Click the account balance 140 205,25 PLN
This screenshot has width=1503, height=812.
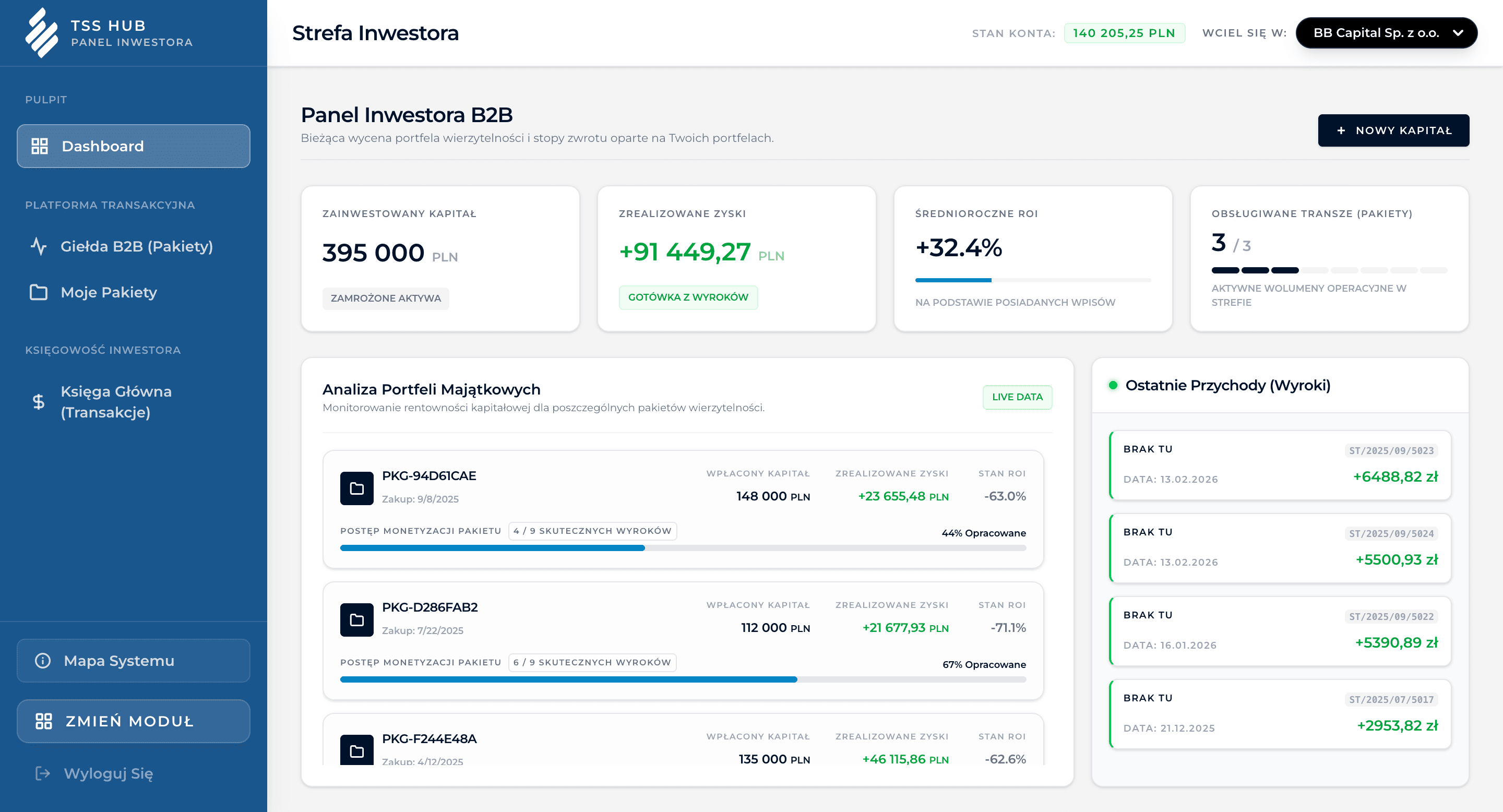click(1125, 33)
